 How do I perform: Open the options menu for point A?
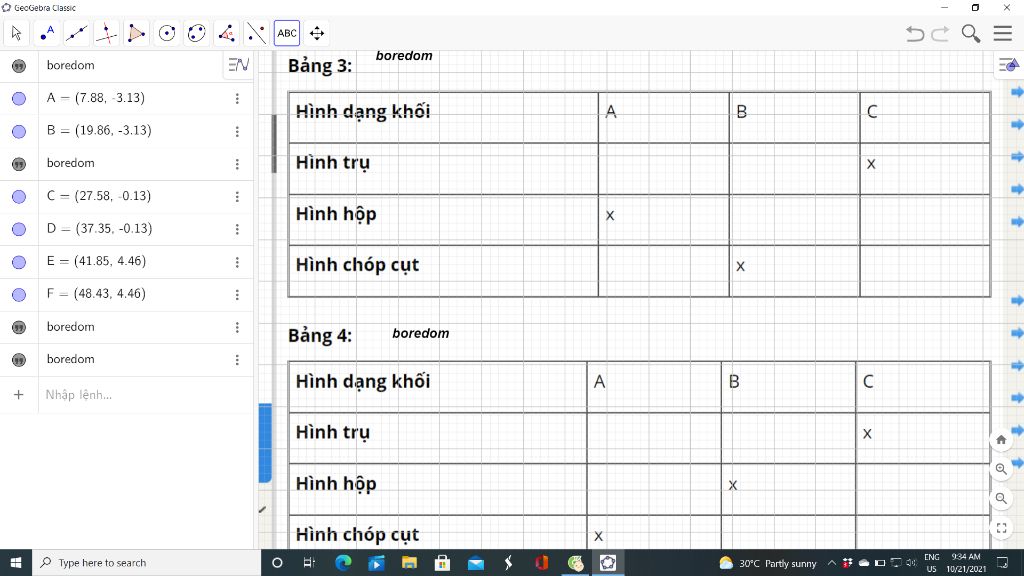click(x=237, y=99)
